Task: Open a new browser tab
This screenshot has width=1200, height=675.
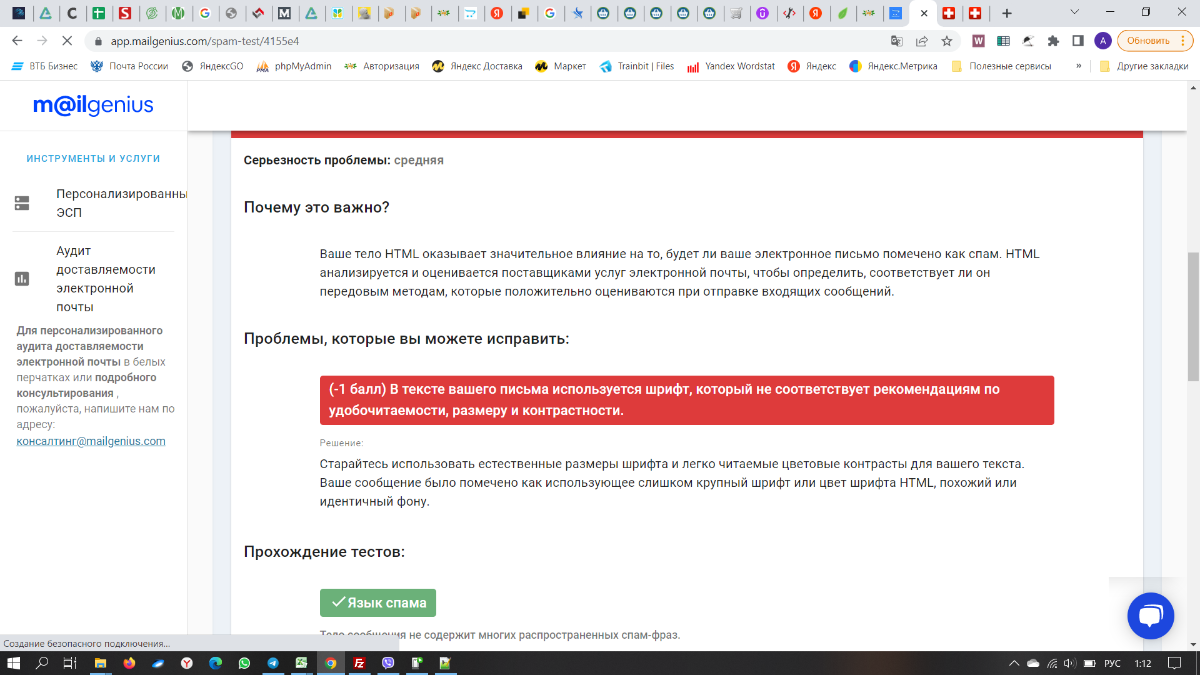Action: [1006, 14]
